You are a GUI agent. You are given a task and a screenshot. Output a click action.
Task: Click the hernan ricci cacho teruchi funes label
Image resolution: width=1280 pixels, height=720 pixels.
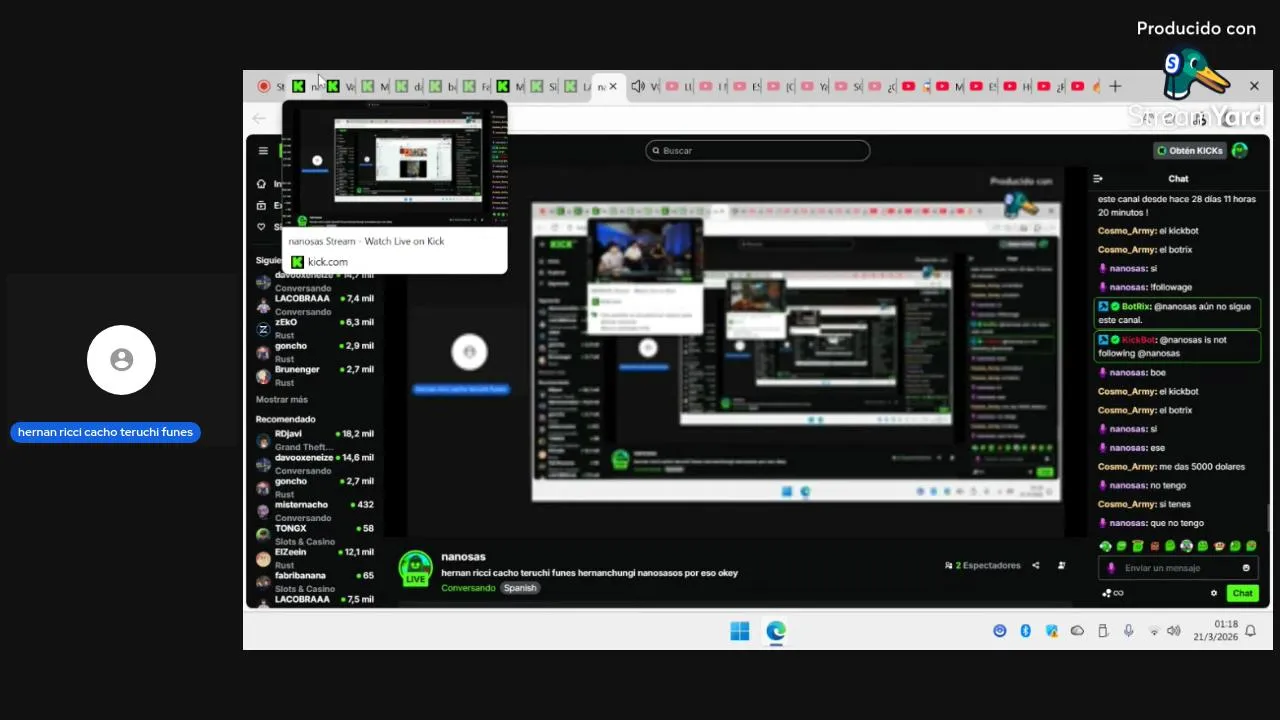105,433
